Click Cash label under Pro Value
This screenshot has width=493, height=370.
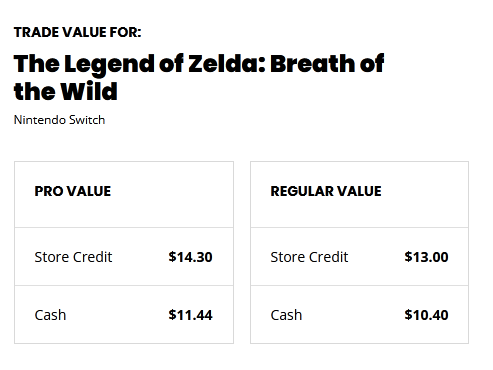(50, 315)
